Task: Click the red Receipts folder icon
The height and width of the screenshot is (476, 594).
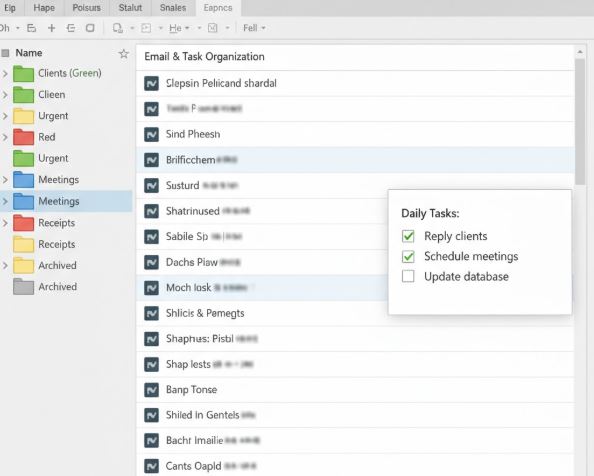Action: [23, 223]
